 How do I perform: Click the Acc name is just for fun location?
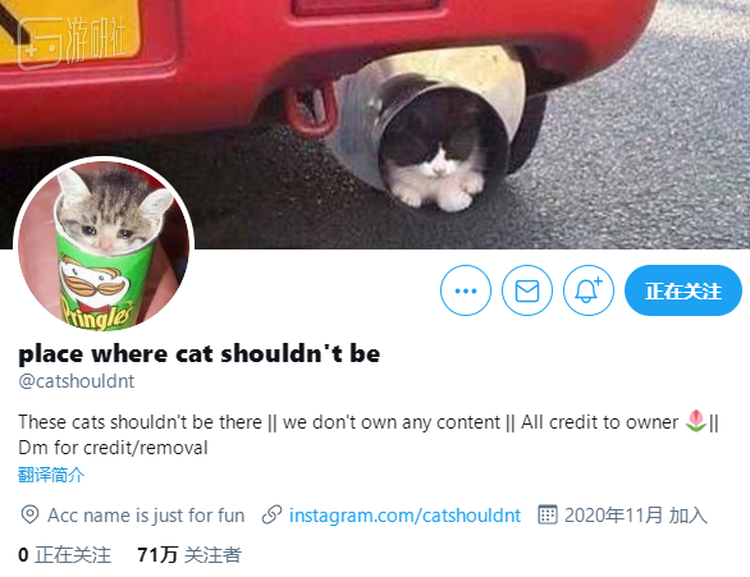pos(146,515)
